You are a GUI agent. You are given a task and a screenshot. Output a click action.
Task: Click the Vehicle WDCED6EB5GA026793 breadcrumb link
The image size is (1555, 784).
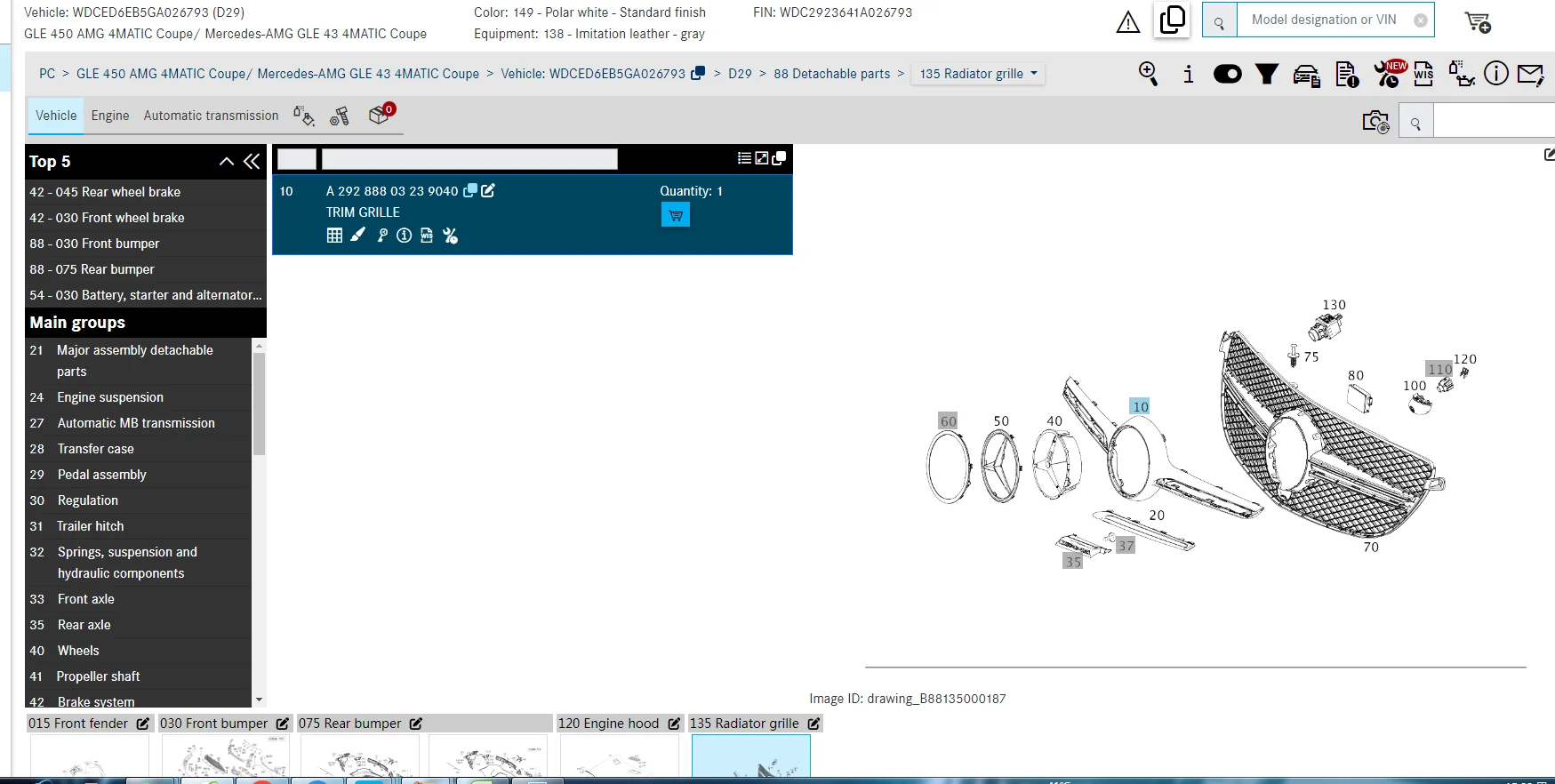click(592, 74)
